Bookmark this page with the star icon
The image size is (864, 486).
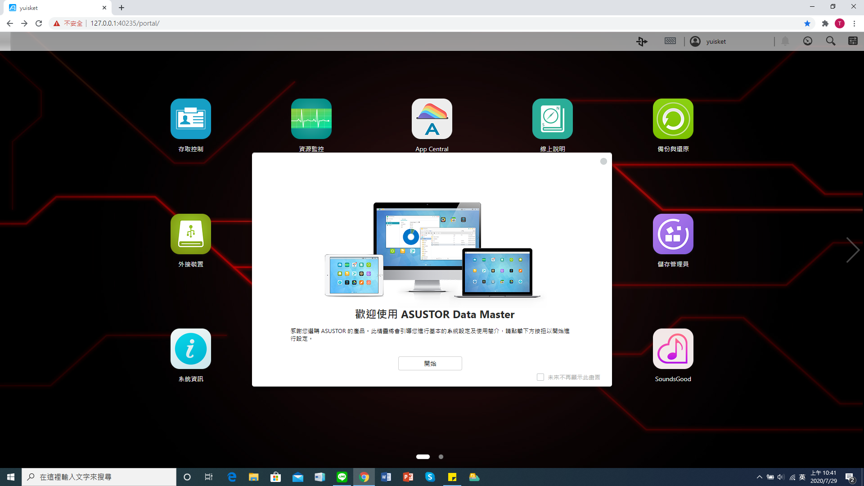pyautogui.click(x=807, y=23)
